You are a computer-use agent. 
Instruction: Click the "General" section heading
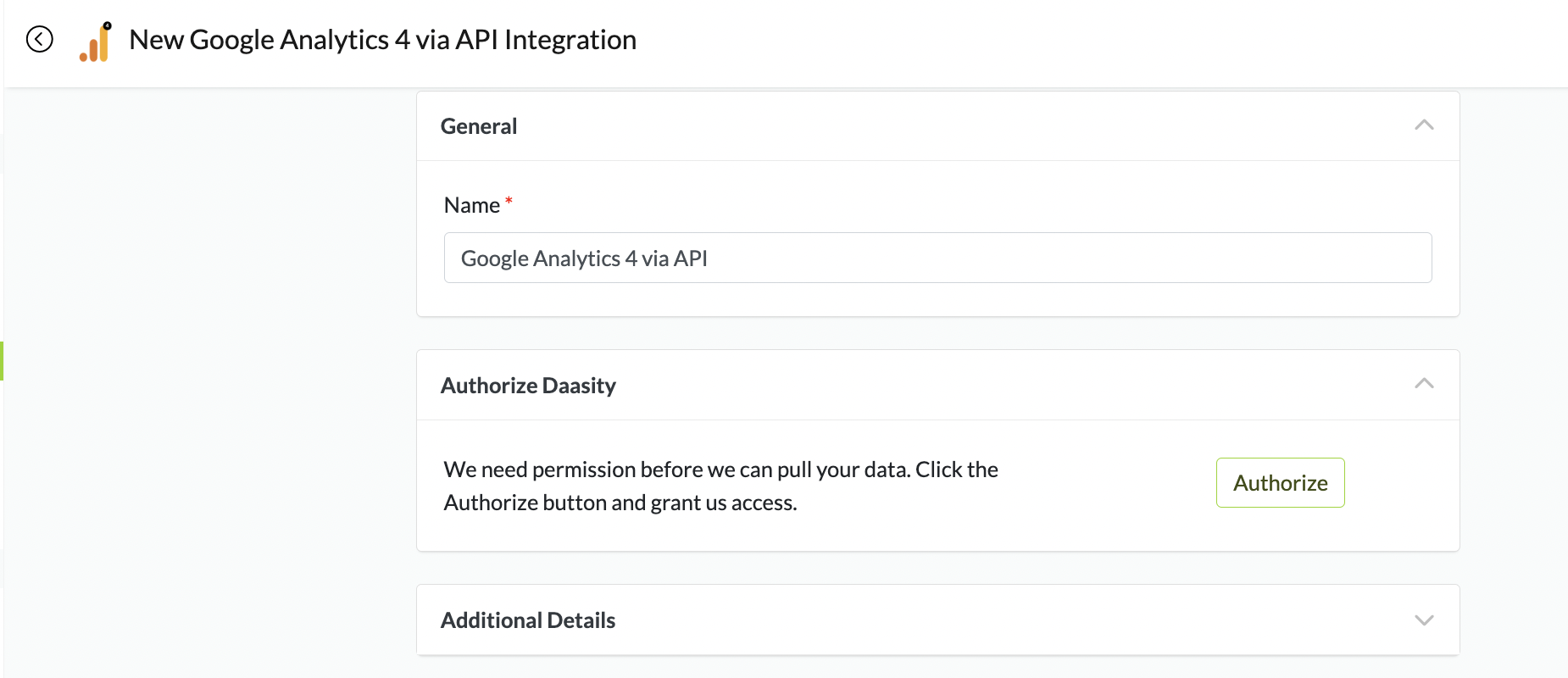[x=479, y=126]
